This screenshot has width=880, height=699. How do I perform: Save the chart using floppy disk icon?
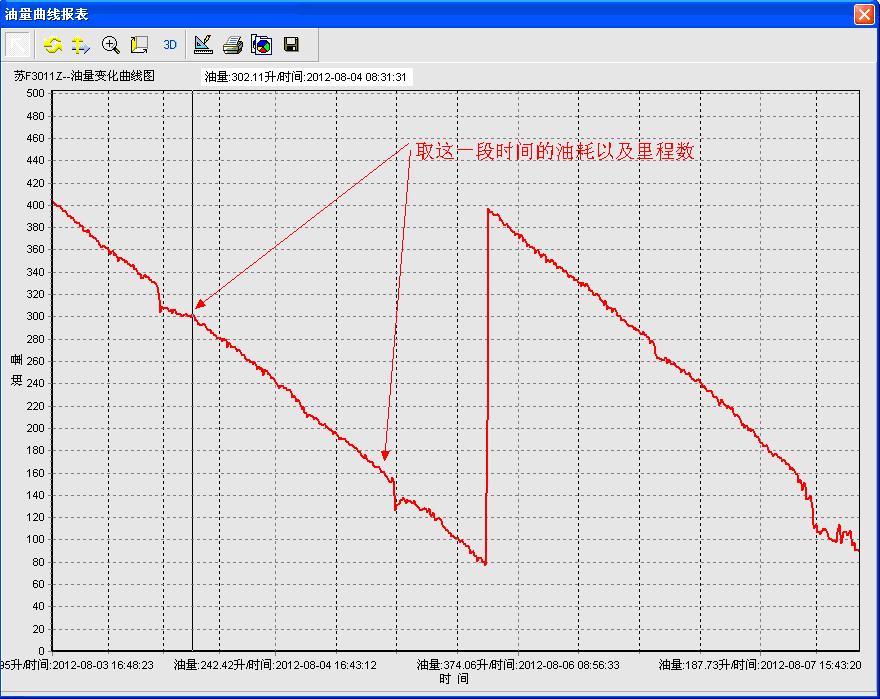[x=291, y=45]
